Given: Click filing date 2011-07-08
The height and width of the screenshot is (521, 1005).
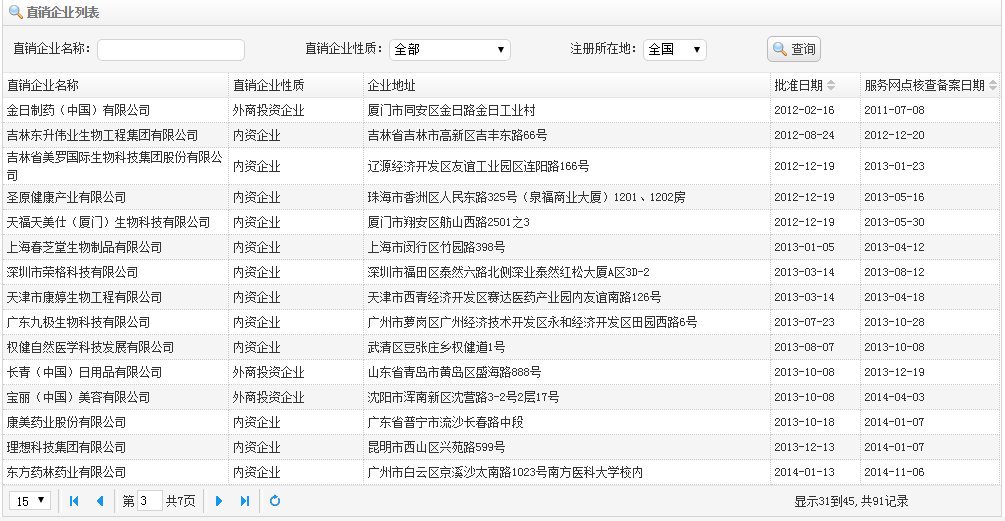Looking at the screenshot, I should click(894, 110).
